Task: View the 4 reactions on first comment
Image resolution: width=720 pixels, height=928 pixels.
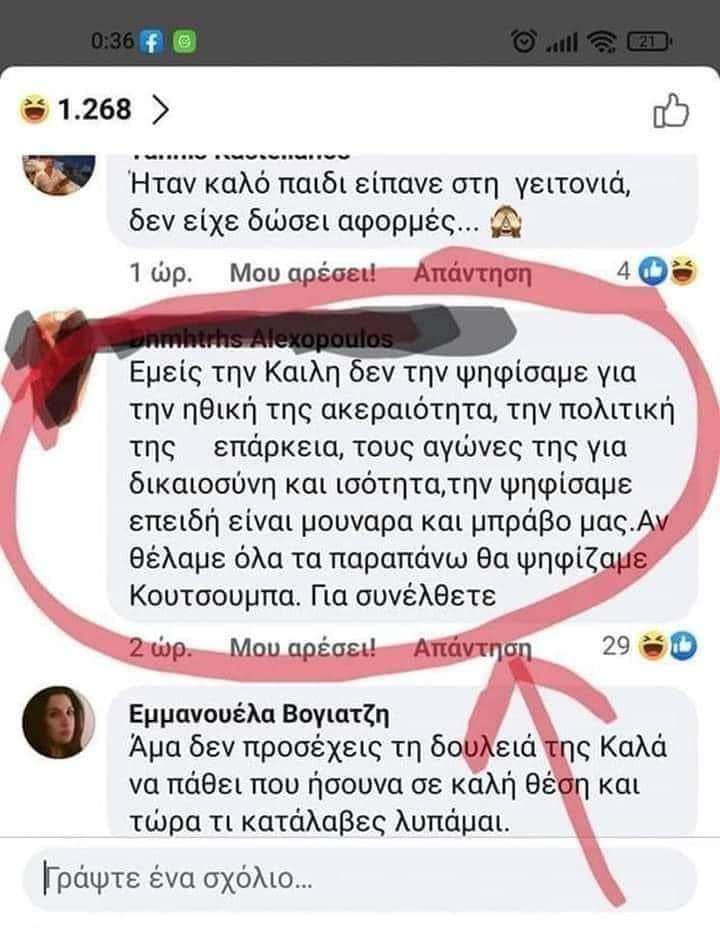Action: tap(657, 272)
